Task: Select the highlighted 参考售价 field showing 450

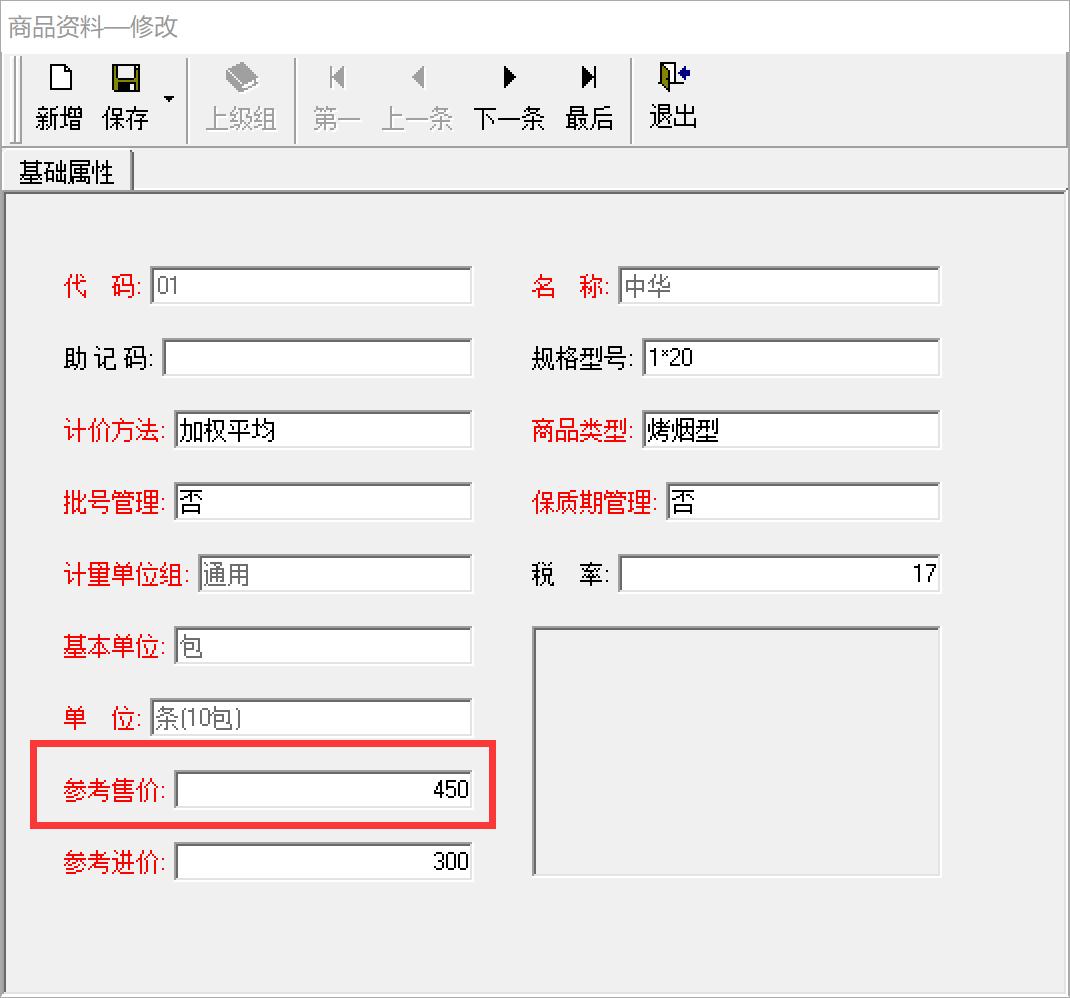Action: click(322, 789)
